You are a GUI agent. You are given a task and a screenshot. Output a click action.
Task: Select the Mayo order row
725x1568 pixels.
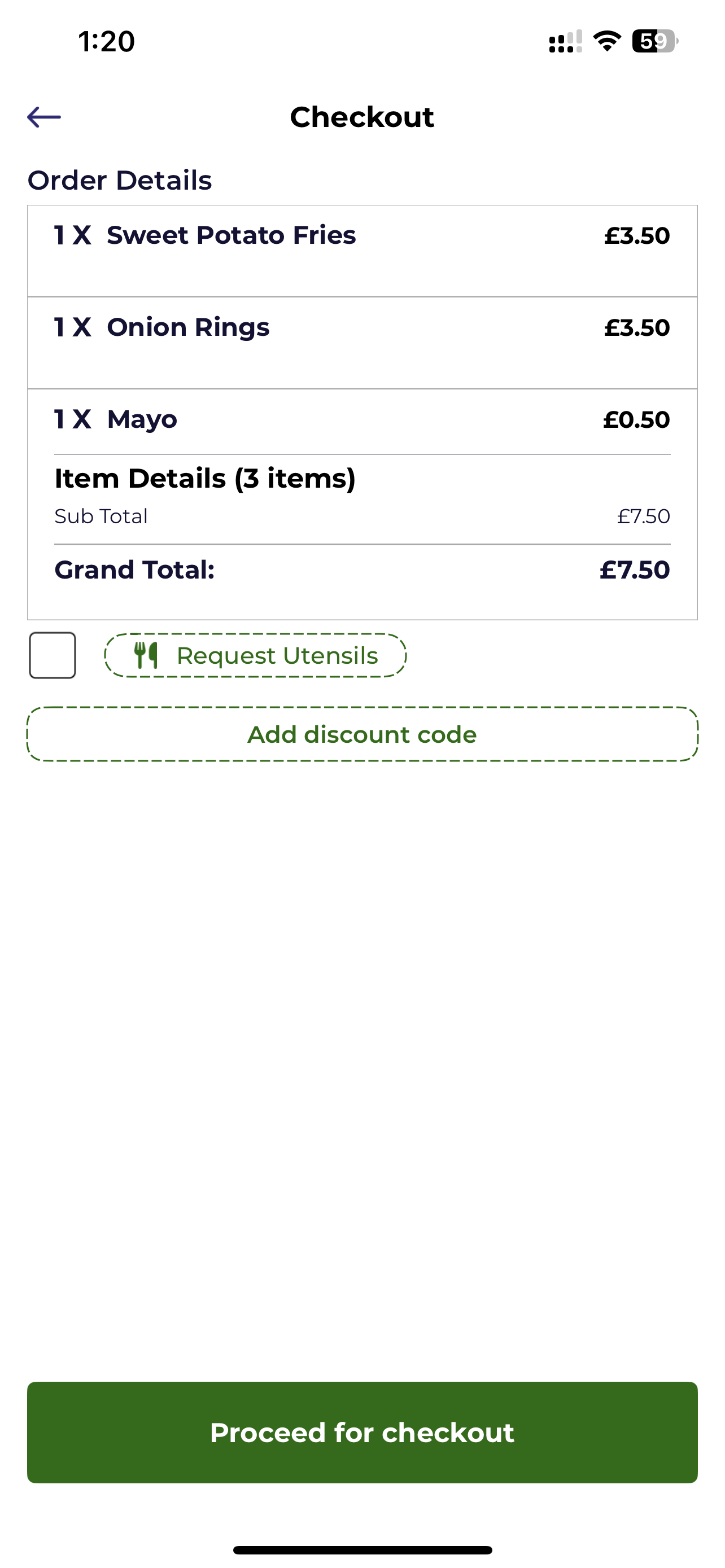362,419
